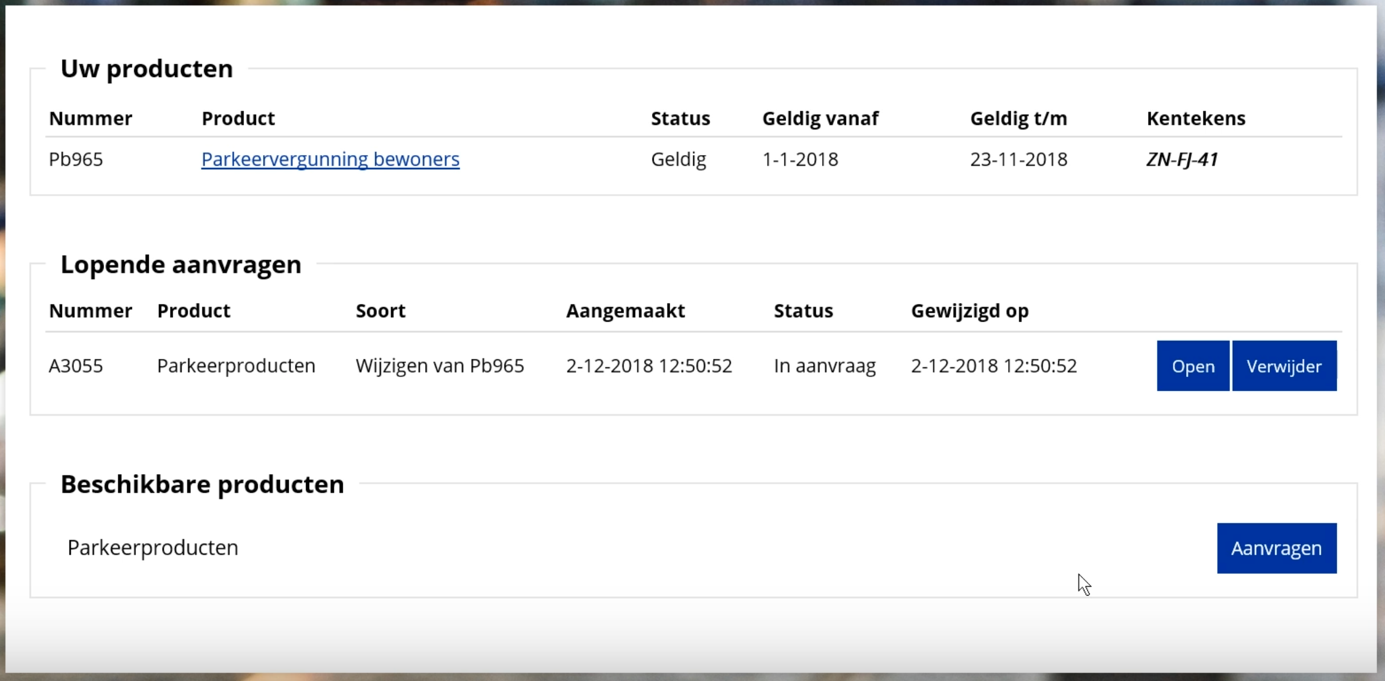Image resolution: width=1385 pixels, height=681 pixels.
Task: Click the Open button for request A3055
Action: [x=1192, y=366]
